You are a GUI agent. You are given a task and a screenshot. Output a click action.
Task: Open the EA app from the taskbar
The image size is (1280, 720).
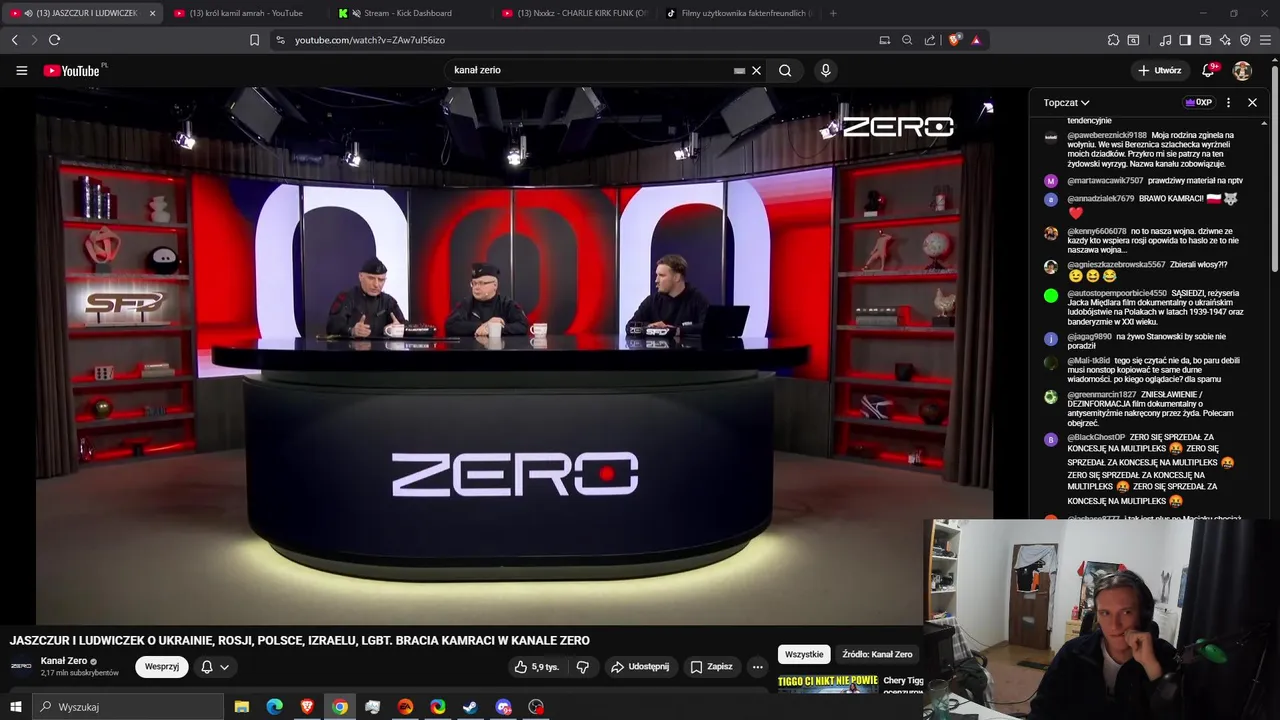tap(405, 707)
